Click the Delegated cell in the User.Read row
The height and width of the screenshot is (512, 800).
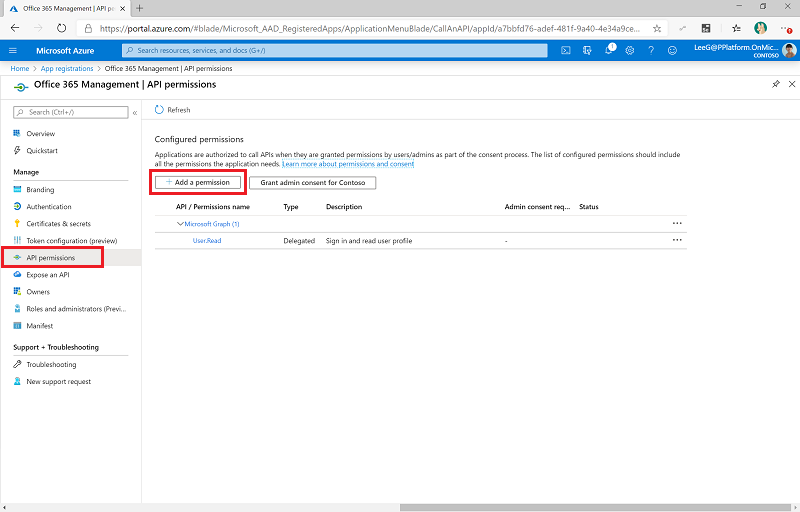pyautogui.click(x=299, y=241)
